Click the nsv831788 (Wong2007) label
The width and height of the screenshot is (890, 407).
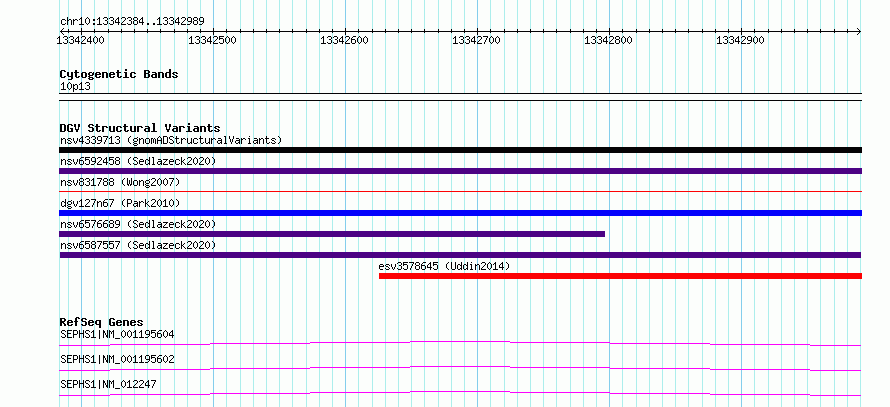pos(120,182)
